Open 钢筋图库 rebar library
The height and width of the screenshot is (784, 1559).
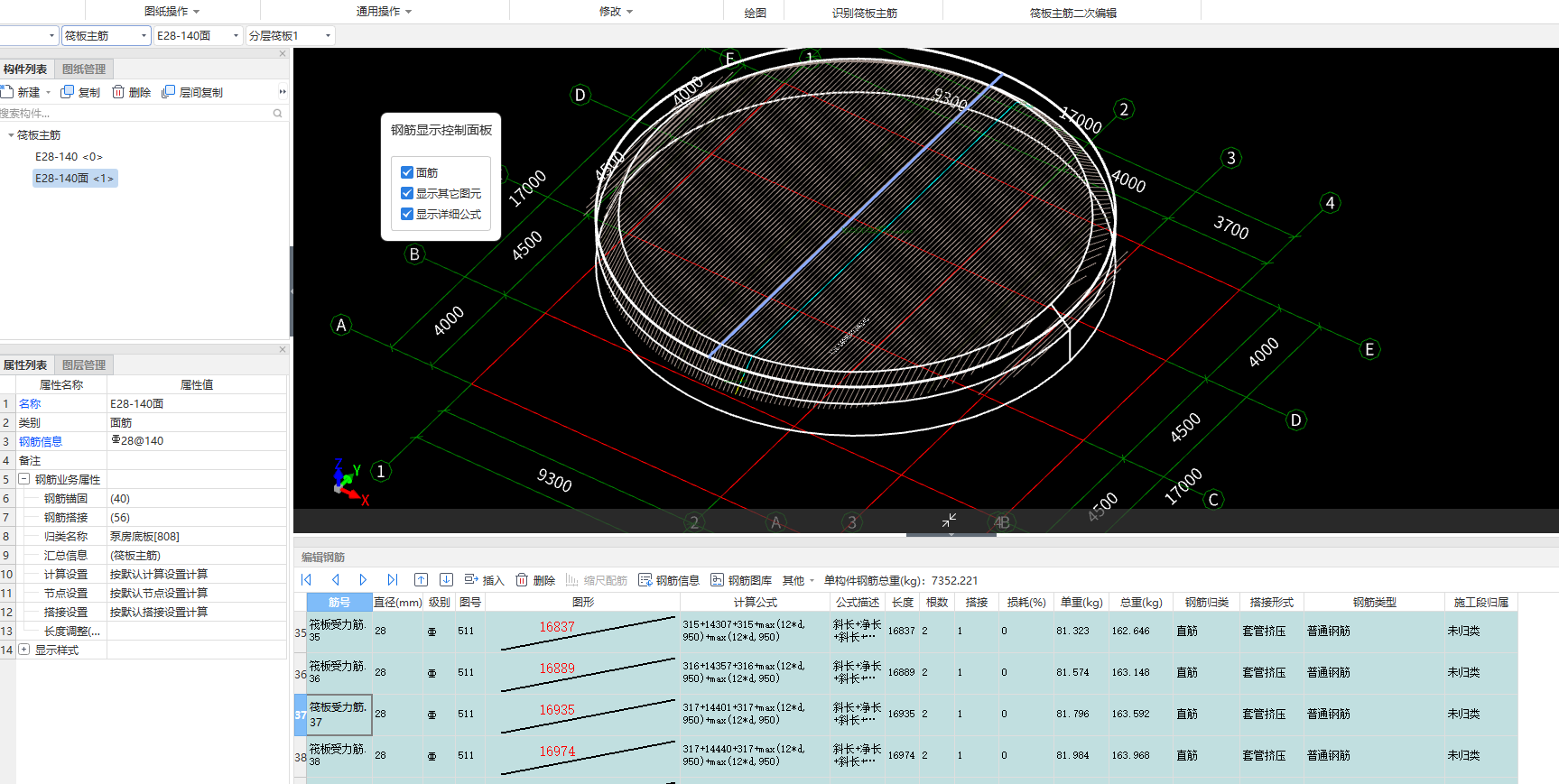(741, 580)
